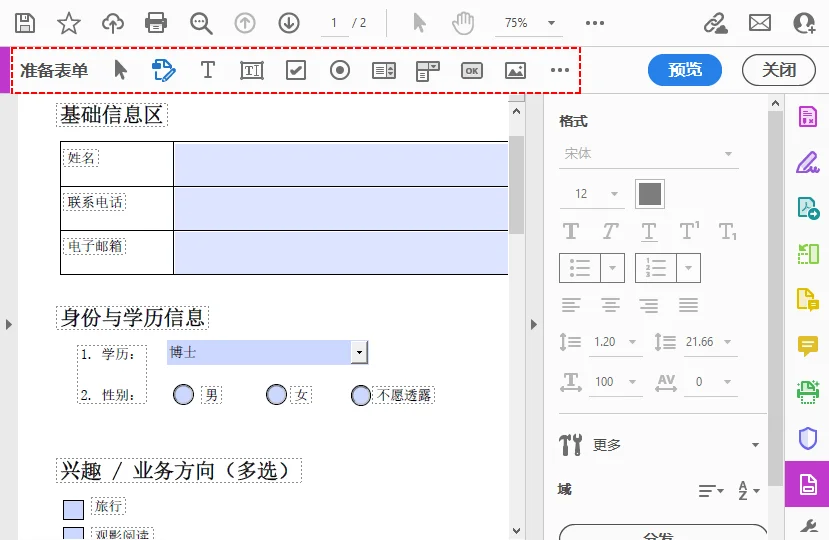Viewport: 829px width, 540px height.
Task: Align text right
Action: 649,305
